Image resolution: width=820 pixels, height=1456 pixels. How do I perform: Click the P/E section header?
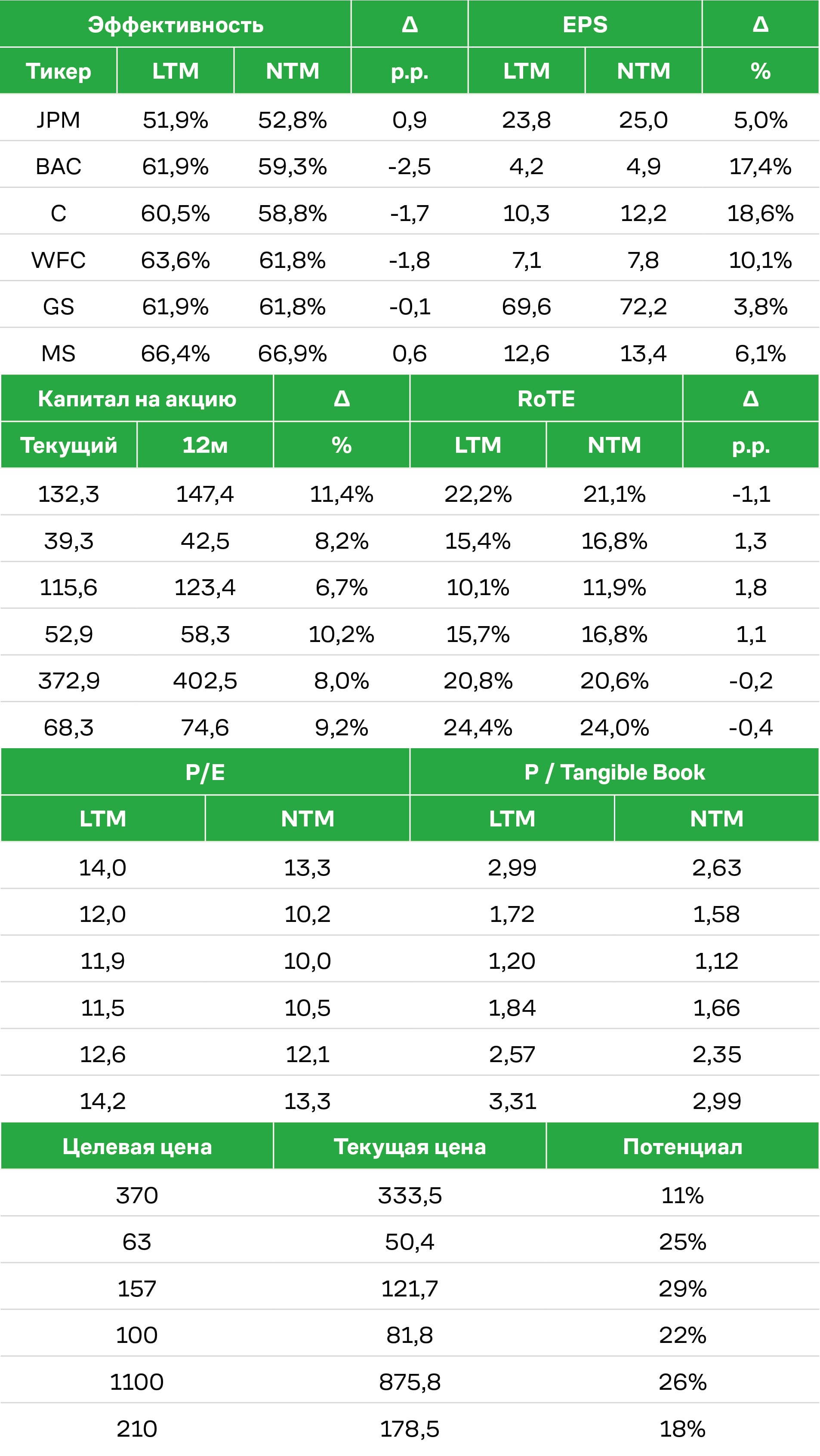(x=205, y=772)
